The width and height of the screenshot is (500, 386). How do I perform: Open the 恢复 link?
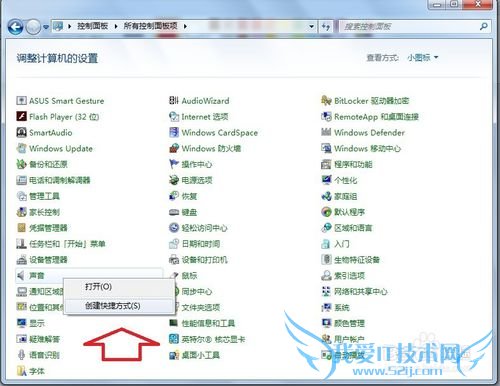[x=189, y=196]
